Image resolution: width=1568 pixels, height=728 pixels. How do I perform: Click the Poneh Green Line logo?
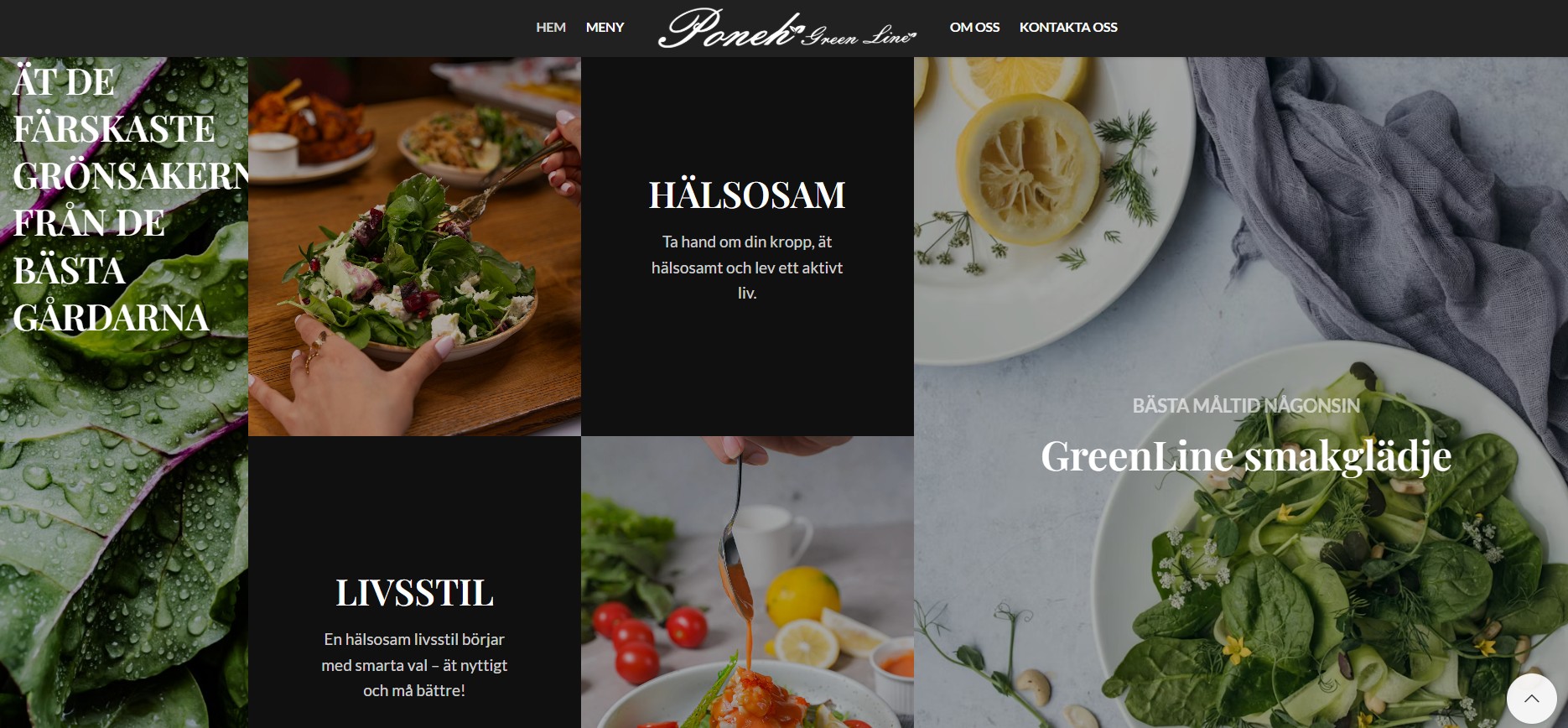click(x=787, y=28)
